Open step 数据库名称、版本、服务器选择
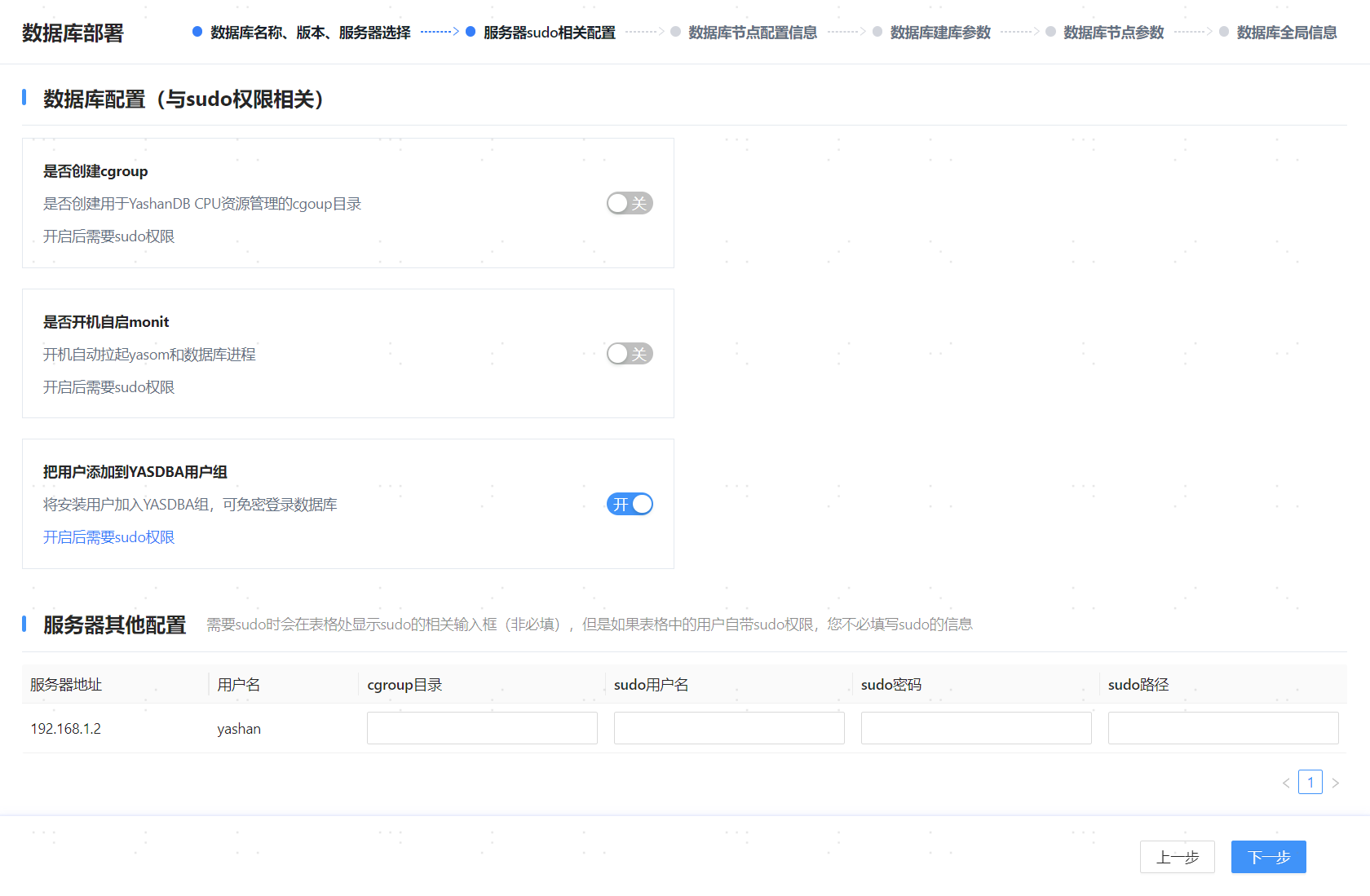Screen dimensions: 1370x896 click(309, 33)
